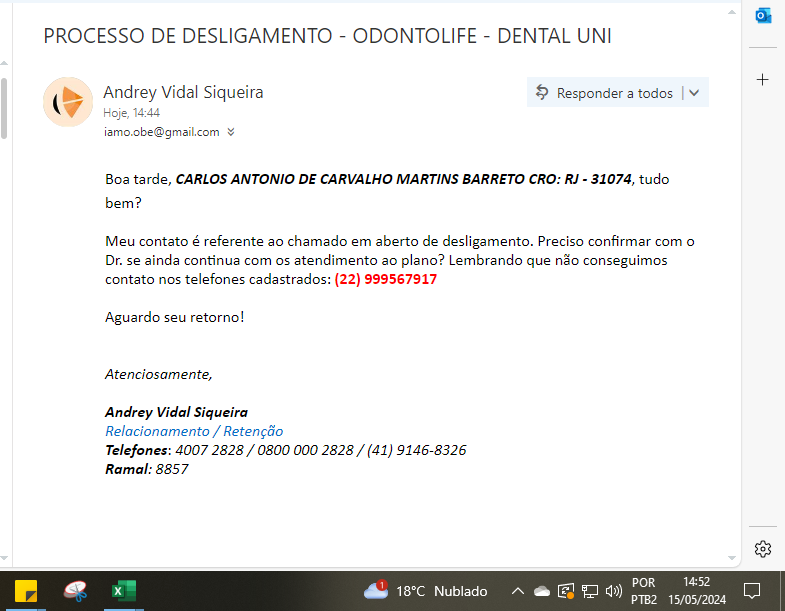
Task: Open the Sticky Notes taskbar icon
Action: pos(26,591)
